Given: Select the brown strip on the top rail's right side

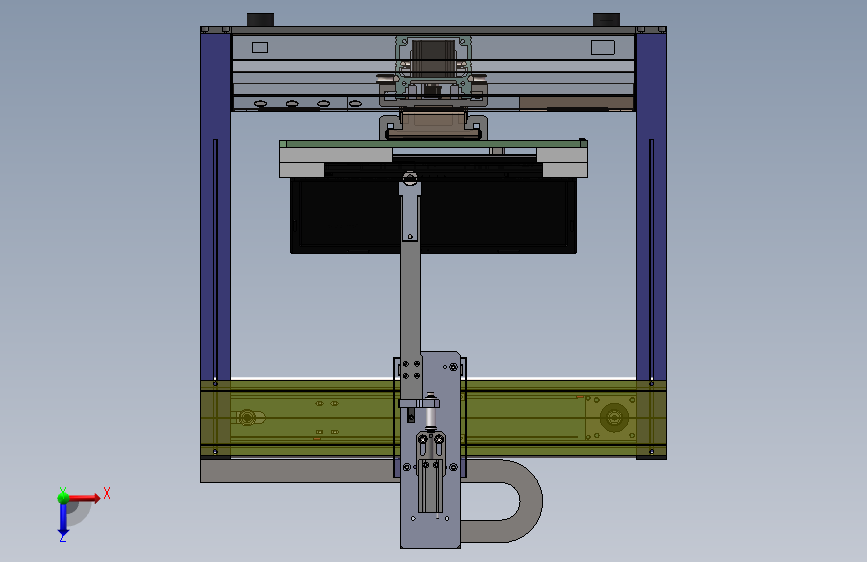Looking at the screenshot, I should click(576, 103).
